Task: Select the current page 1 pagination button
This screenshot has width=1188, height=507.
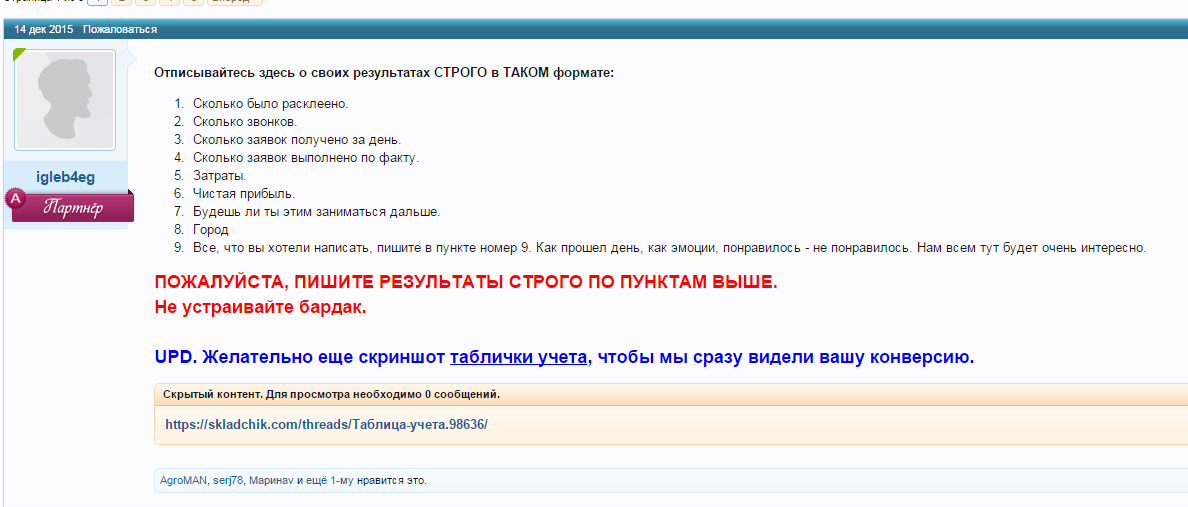Action: (x=95, y=2)
